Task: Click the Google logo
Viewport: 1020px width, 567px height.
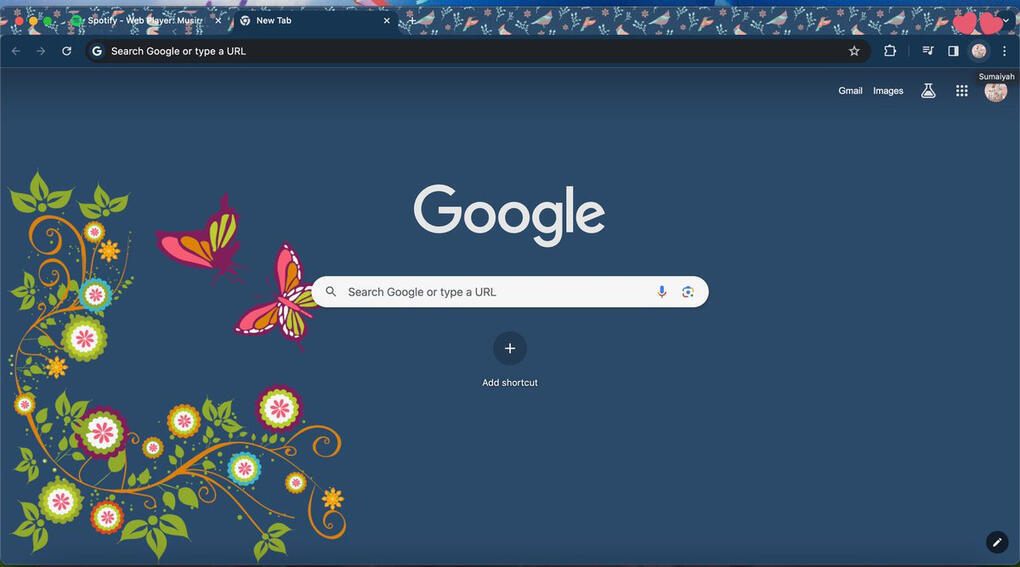Action: 509,214
